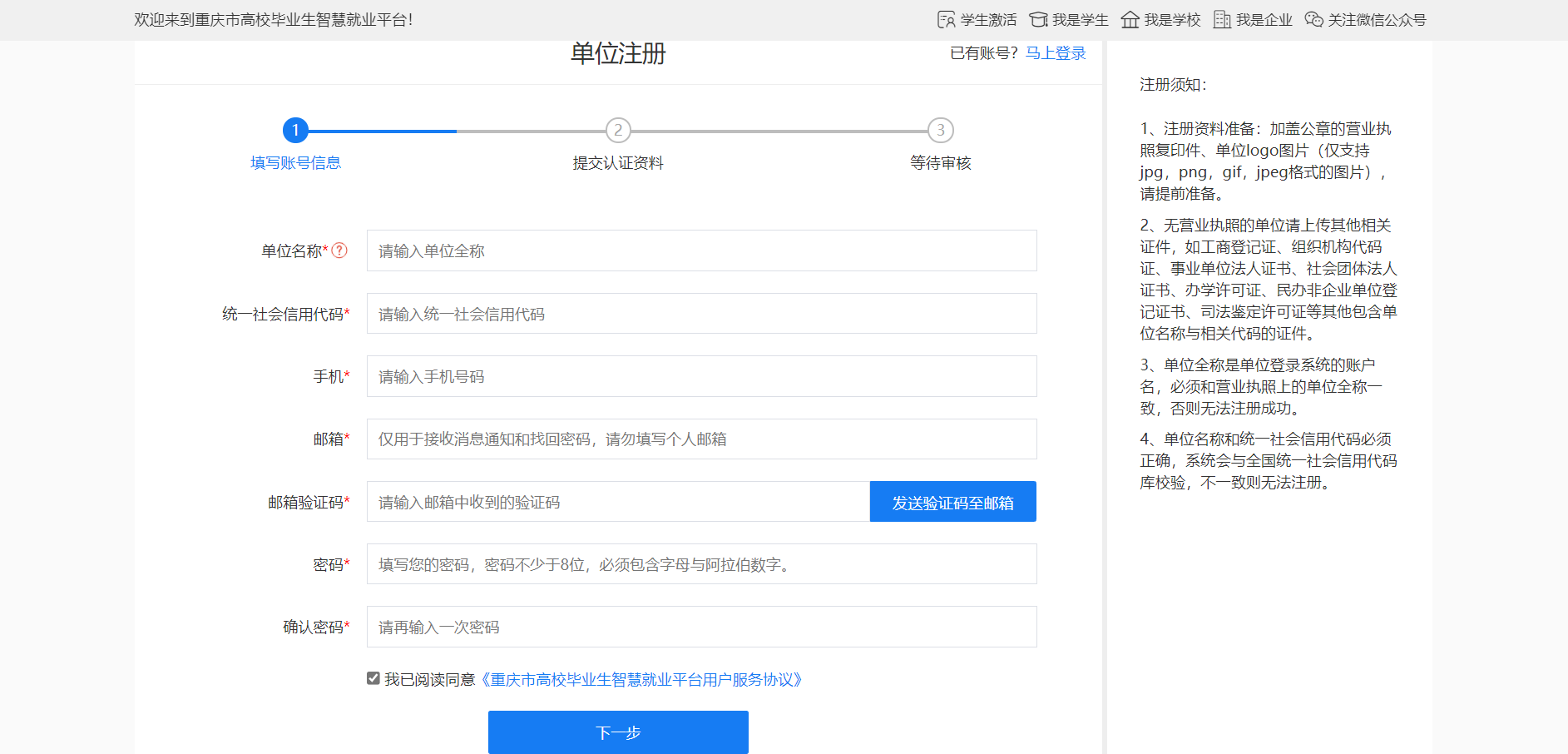This screenshot has height=754, width=1568.
Task: Open the 我是学校 menu link
Action: [x=1172, y=20]
